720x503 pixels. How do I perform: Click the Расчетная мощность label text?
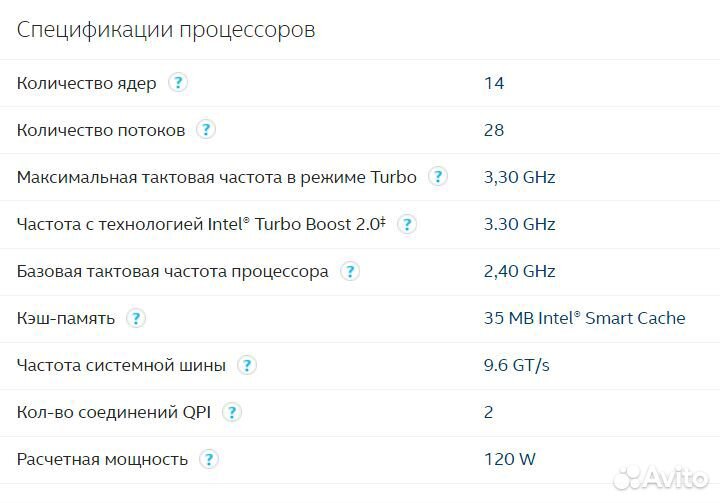point(102,459)
